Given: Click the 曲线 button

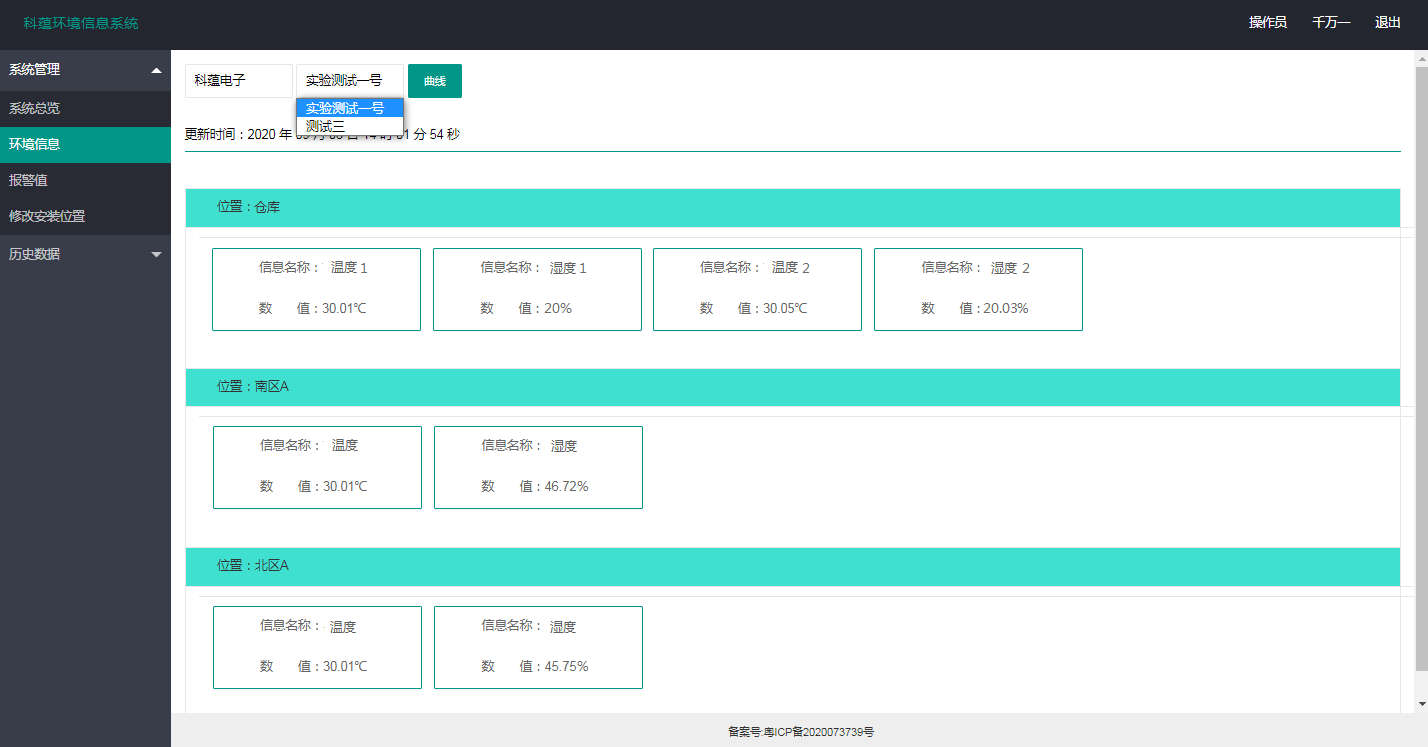Looking at the screenshot, I should (435, 81).
